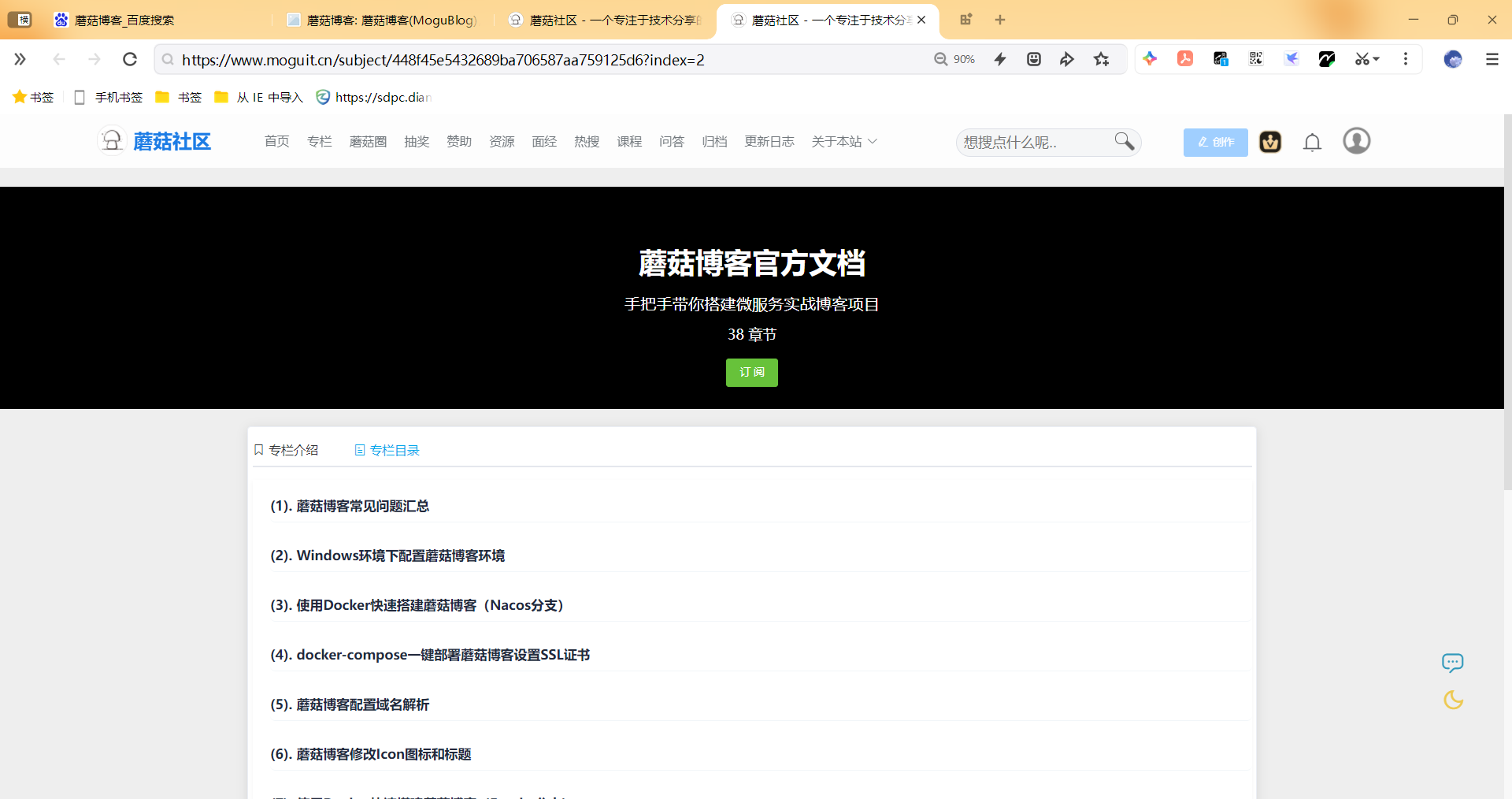
Task: Click the tab manager icon beside new tab
Action: click(x=966, y=20)
